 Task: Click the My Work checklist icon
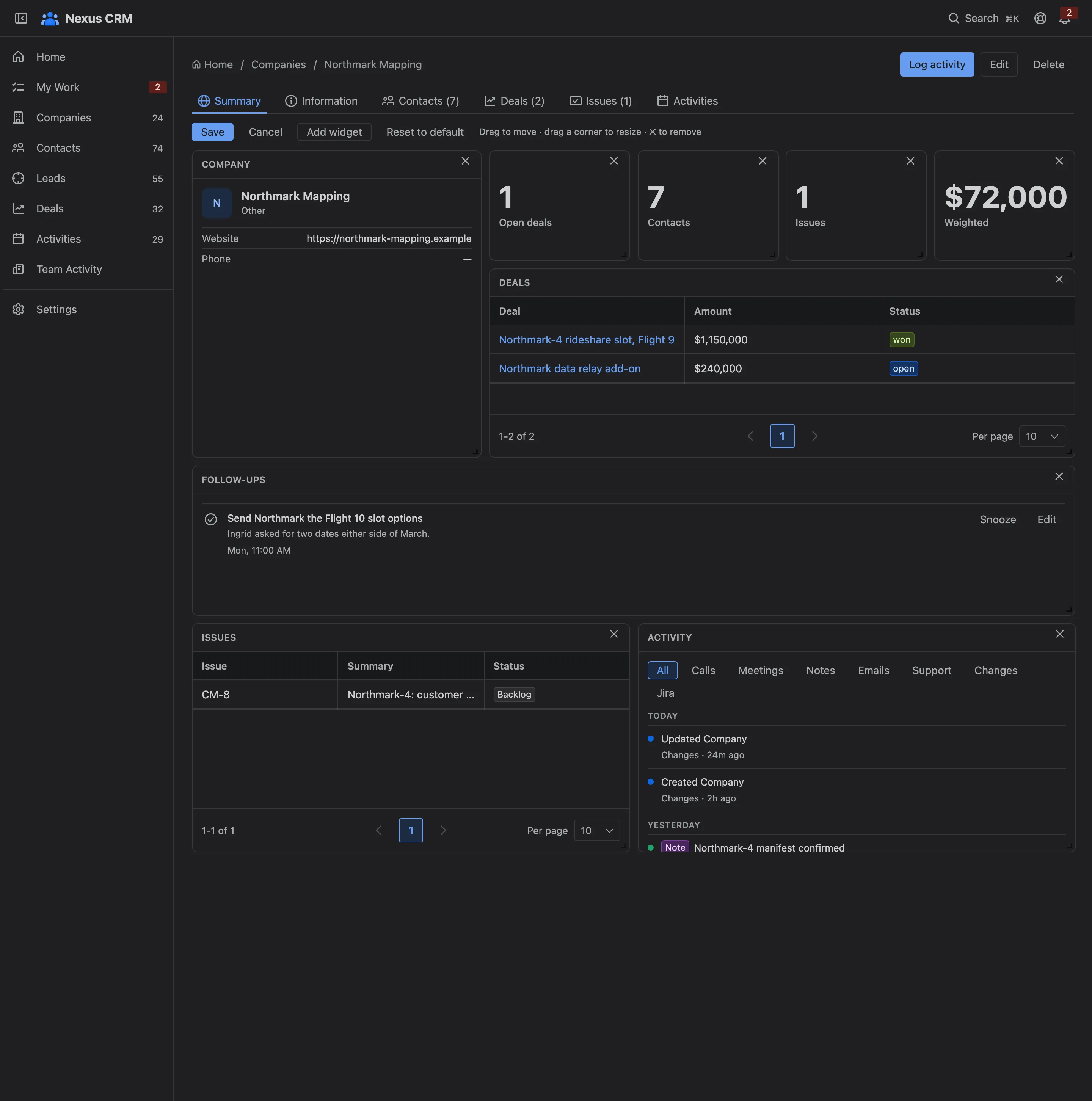pos(18,87)
